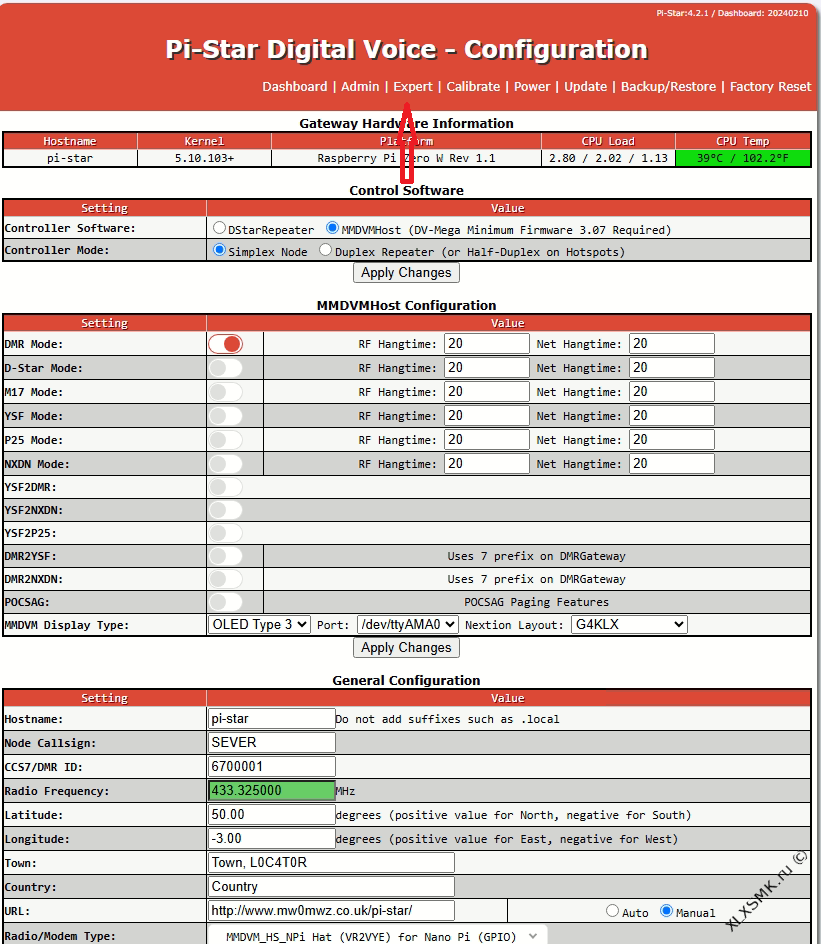Select Auto URL option

click(612, 911)
